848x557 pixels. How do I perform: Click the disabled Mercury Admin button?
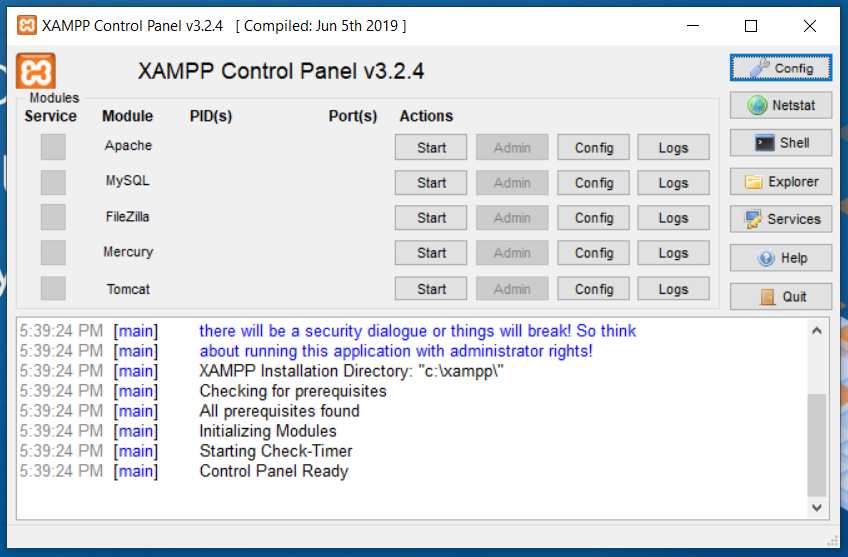512,253
